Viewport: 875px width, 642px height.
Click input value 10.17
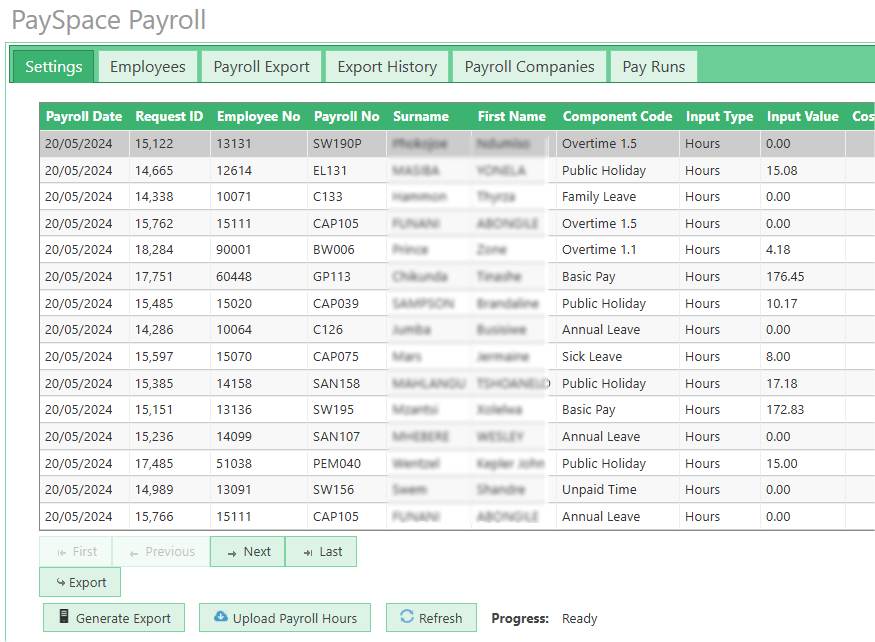(802, 303)
